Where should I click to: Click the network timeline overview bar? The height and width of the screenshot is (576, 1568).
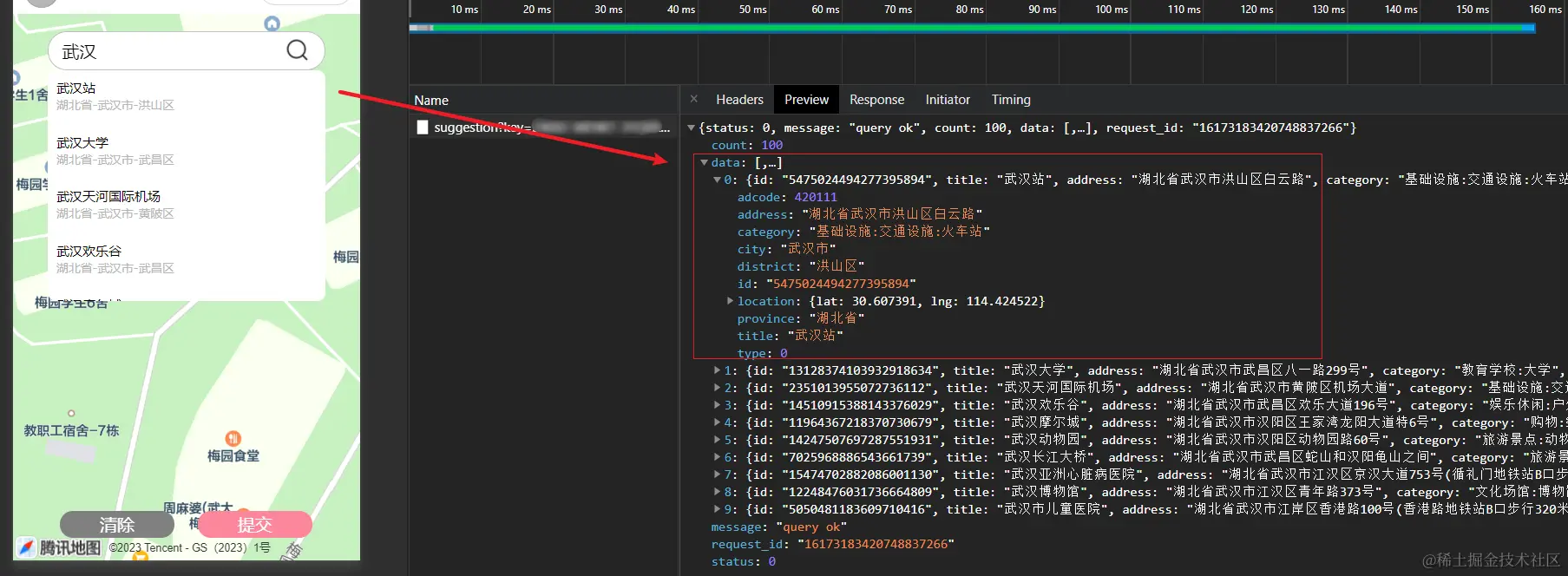(x=972, y=28)
